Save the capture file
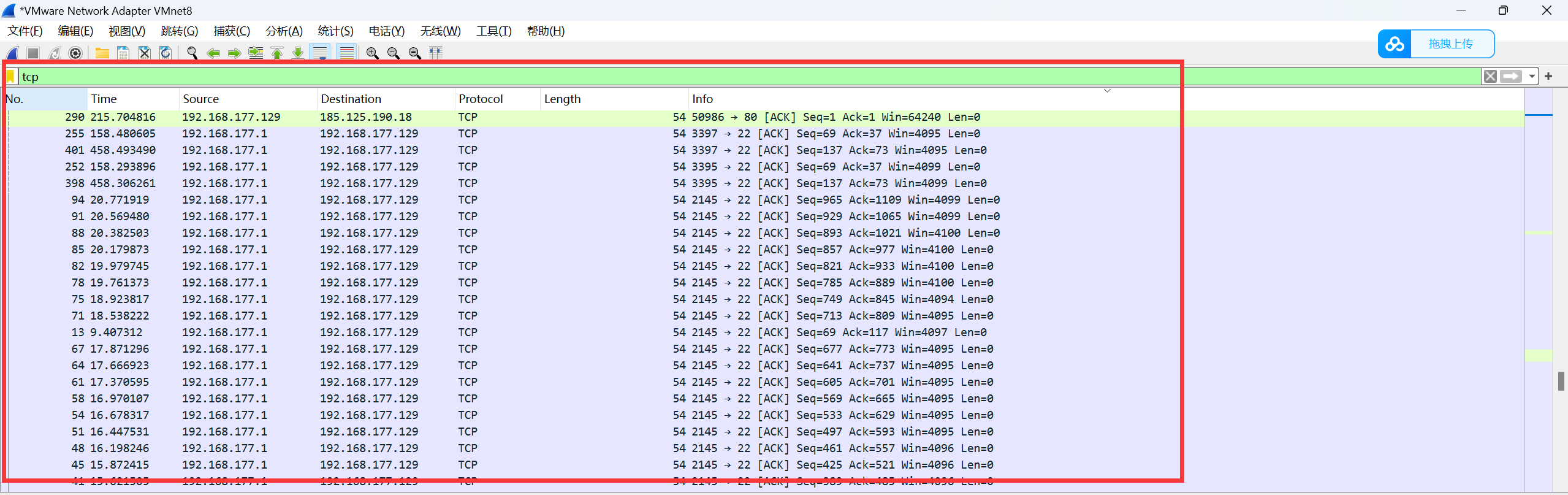Screen dimensions: 1568x495 tap(123, 53)
